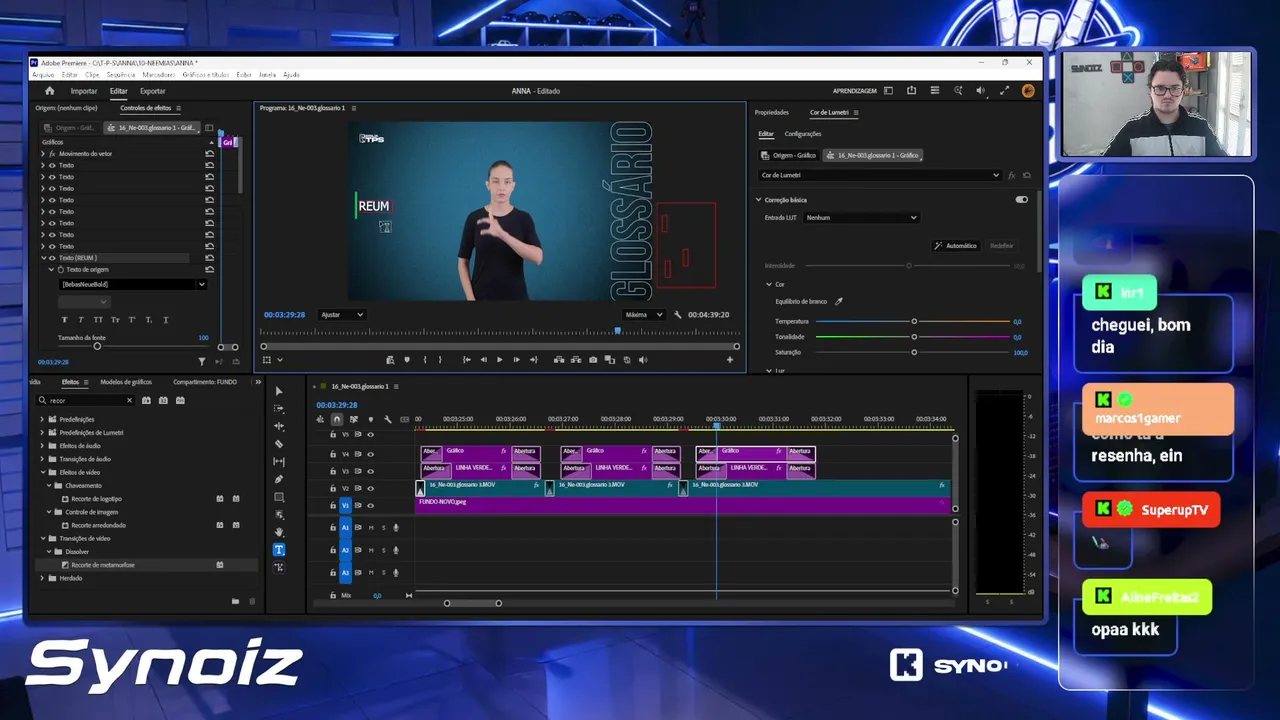
Task: Play the program monitor preview
Action: 500,360
